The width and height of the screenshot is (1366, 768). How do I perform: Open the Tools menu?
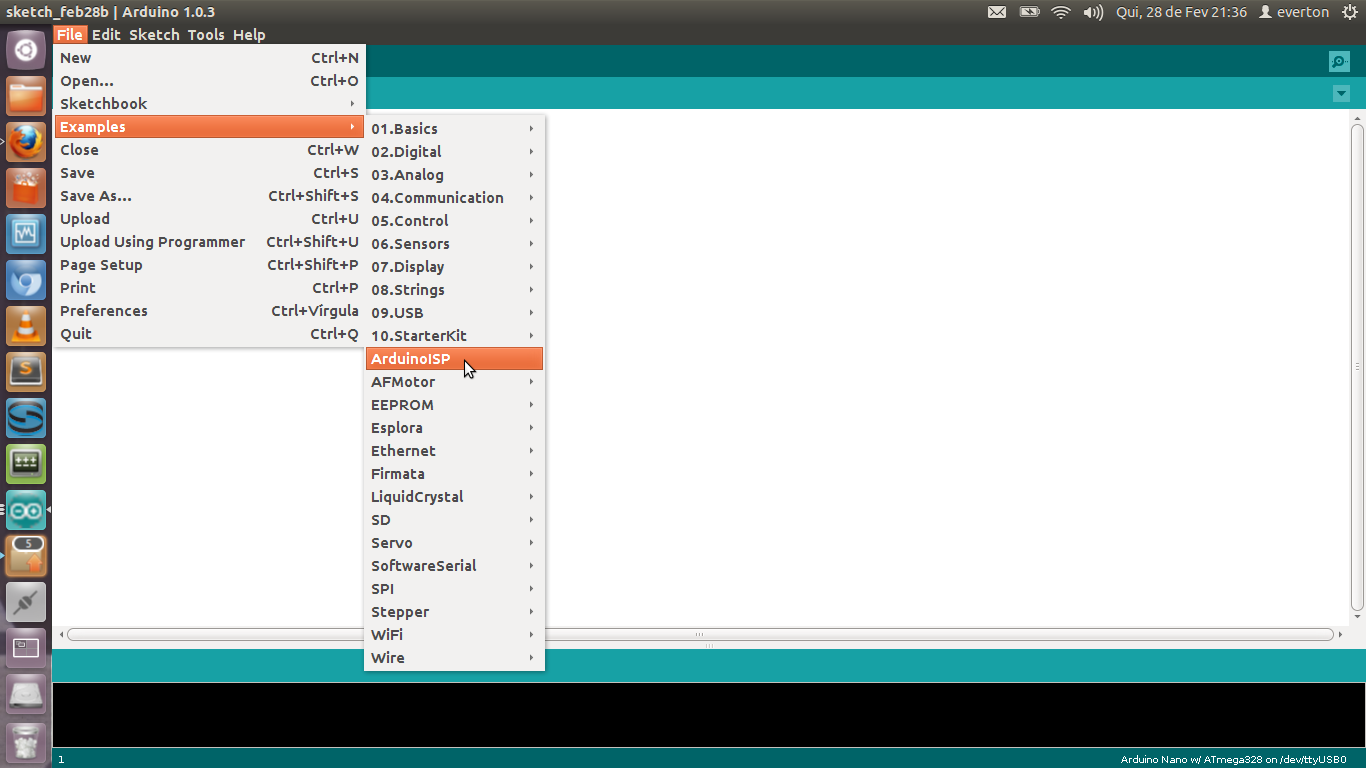click(206, 34)
